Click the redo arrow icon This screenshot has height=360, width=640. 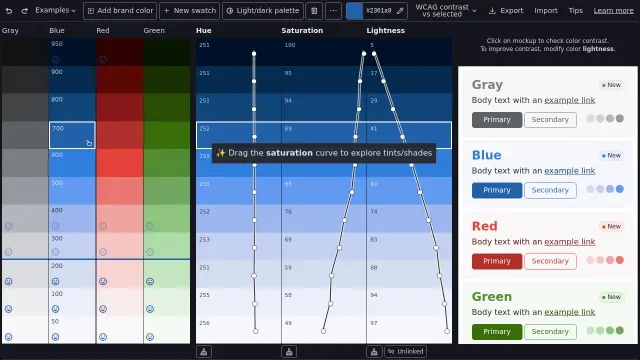click(x=24, y=11)
